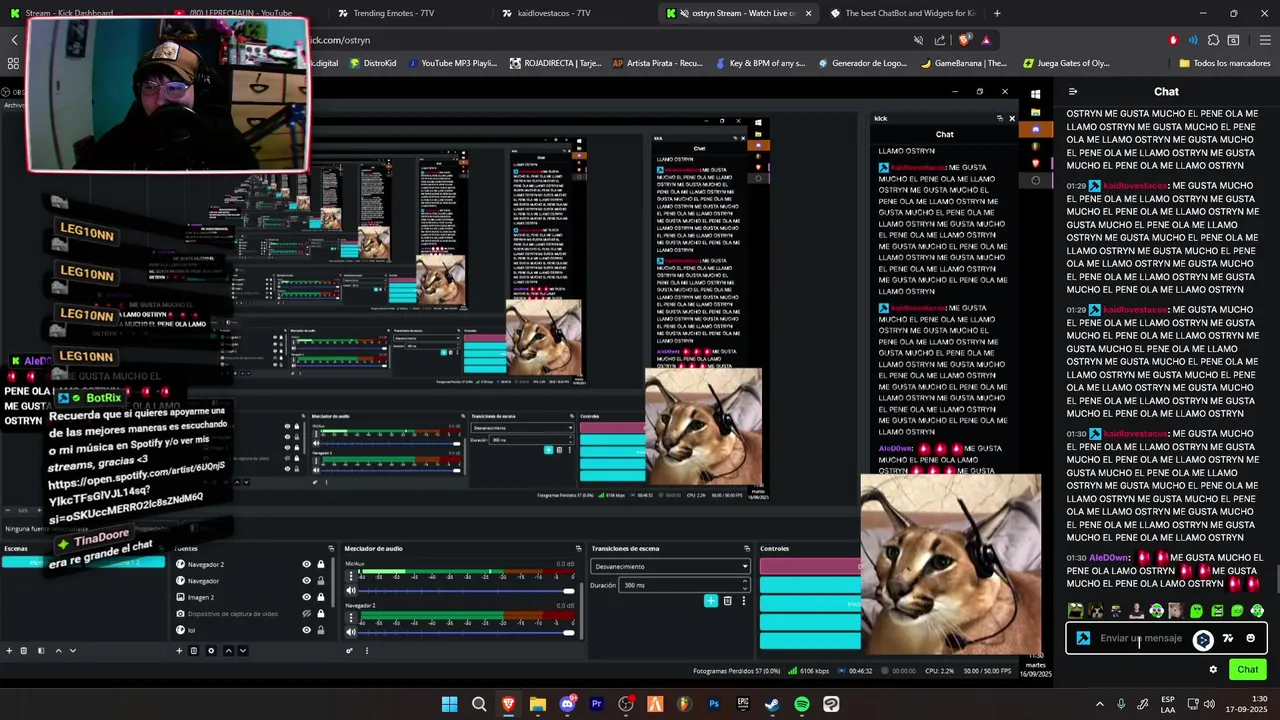Open Brave Shields icon in the address bar
Image resolution: width=1280 pixels, height=720 pixels.
pos(964,40)
